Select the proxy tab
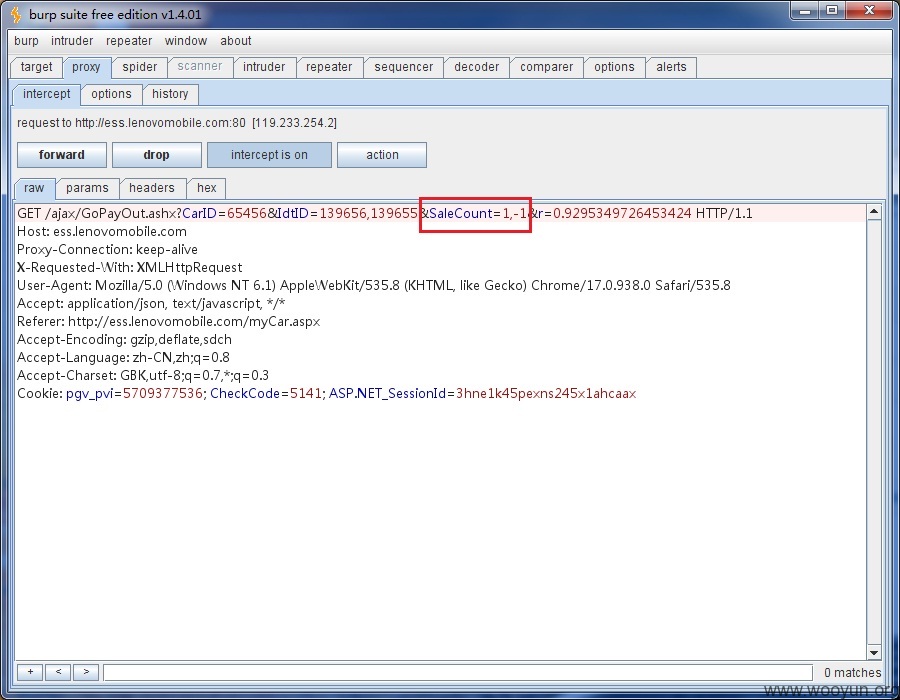This screenshot has height=700, width=900. tap(86, 67)
